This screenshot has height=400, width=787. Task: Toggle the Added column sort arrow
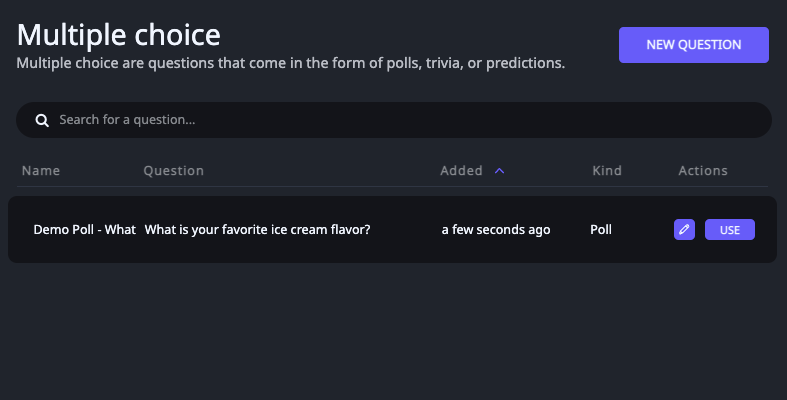499,171
